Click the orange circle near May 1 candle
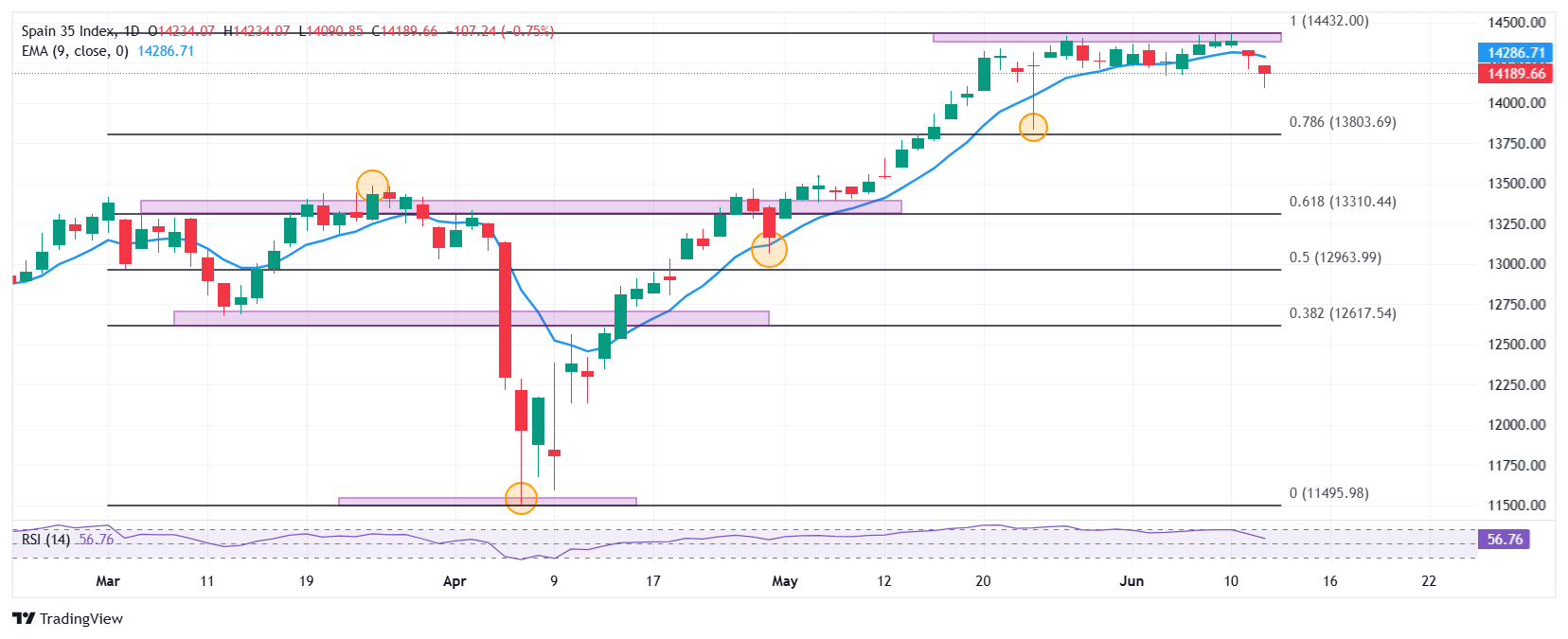The image size is (1568, 639). coord(769,249)
